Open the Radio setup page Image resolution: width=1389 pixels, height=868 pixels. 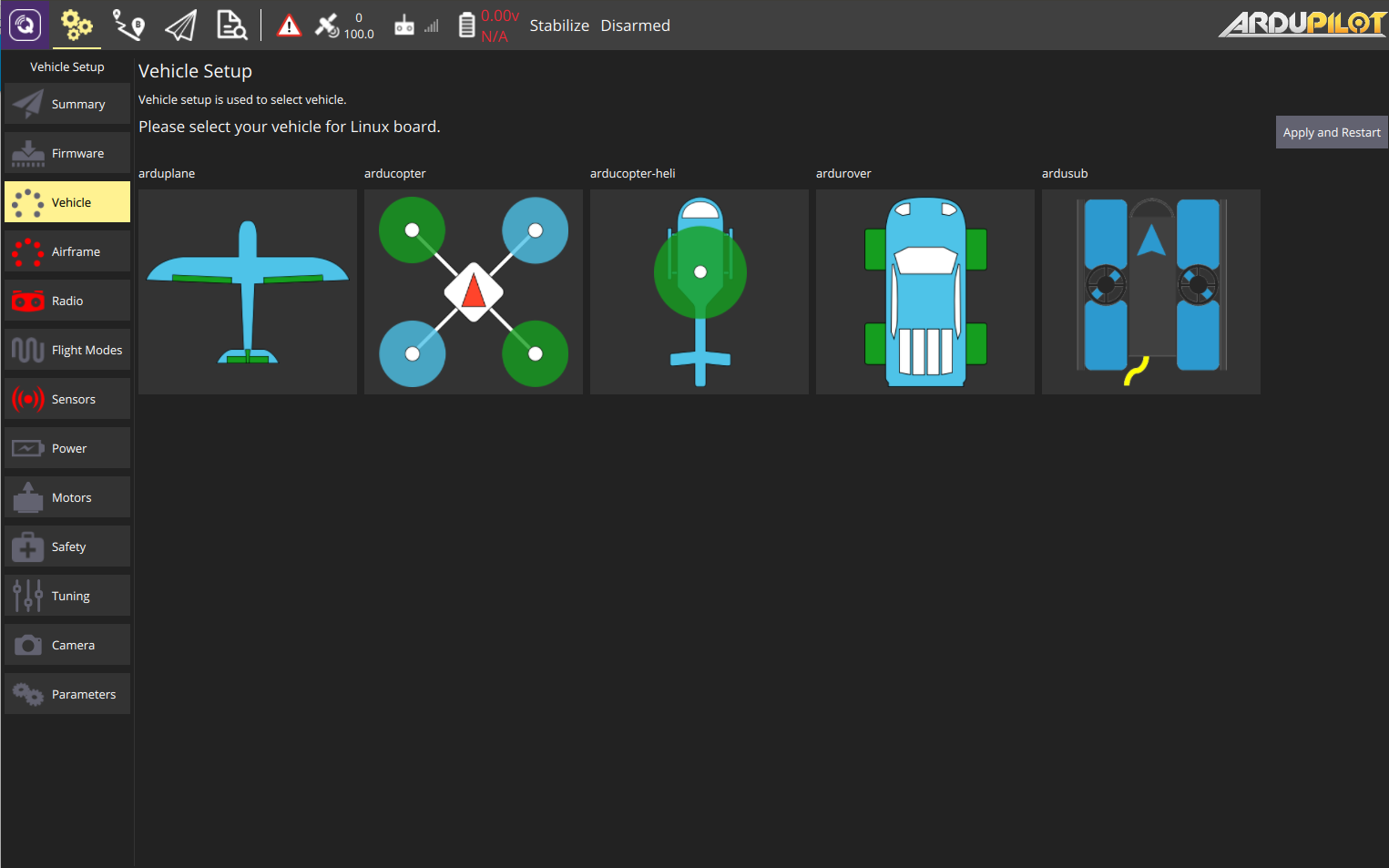[67, 301]
